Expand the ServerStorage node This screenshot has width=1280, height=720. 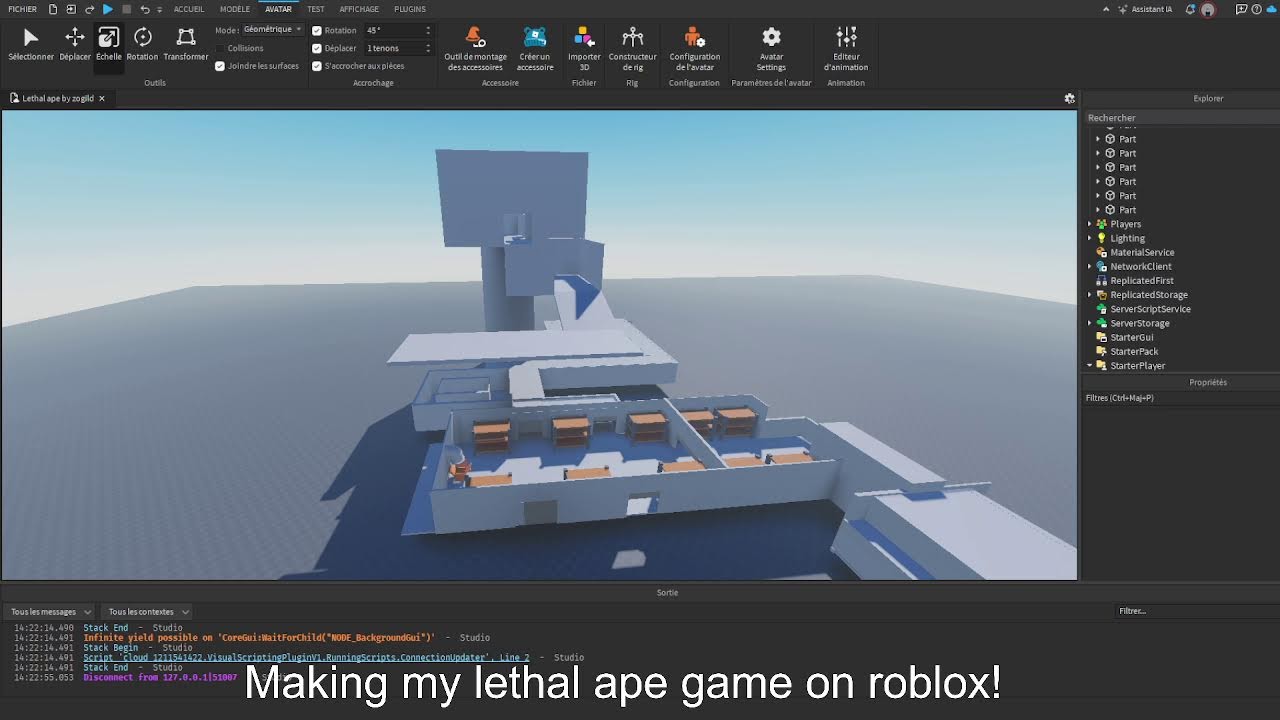[1090, 323]
